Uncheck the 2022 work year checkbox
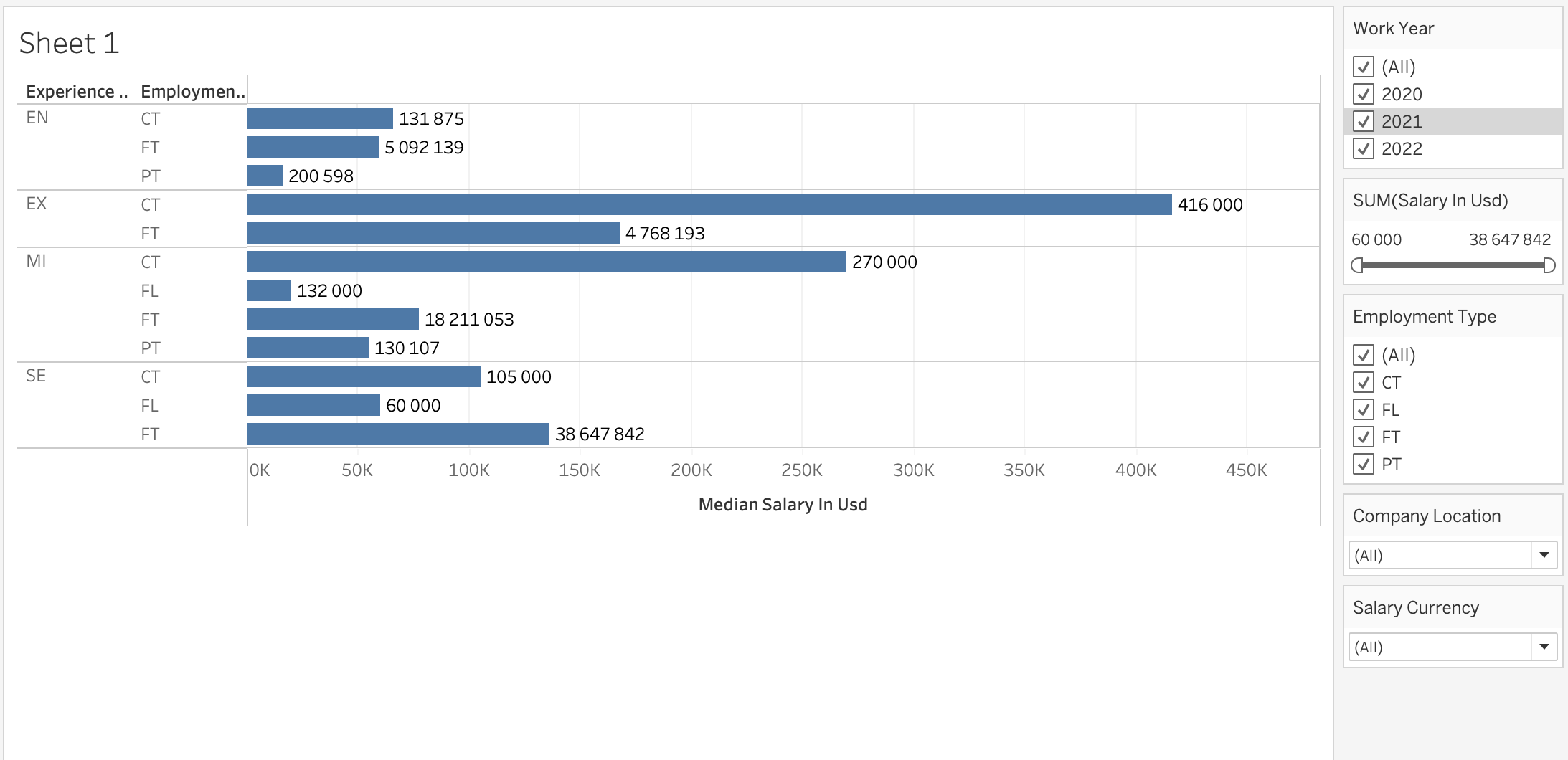The height and width of the screenshot is (760, 1568). (1363, 148)
